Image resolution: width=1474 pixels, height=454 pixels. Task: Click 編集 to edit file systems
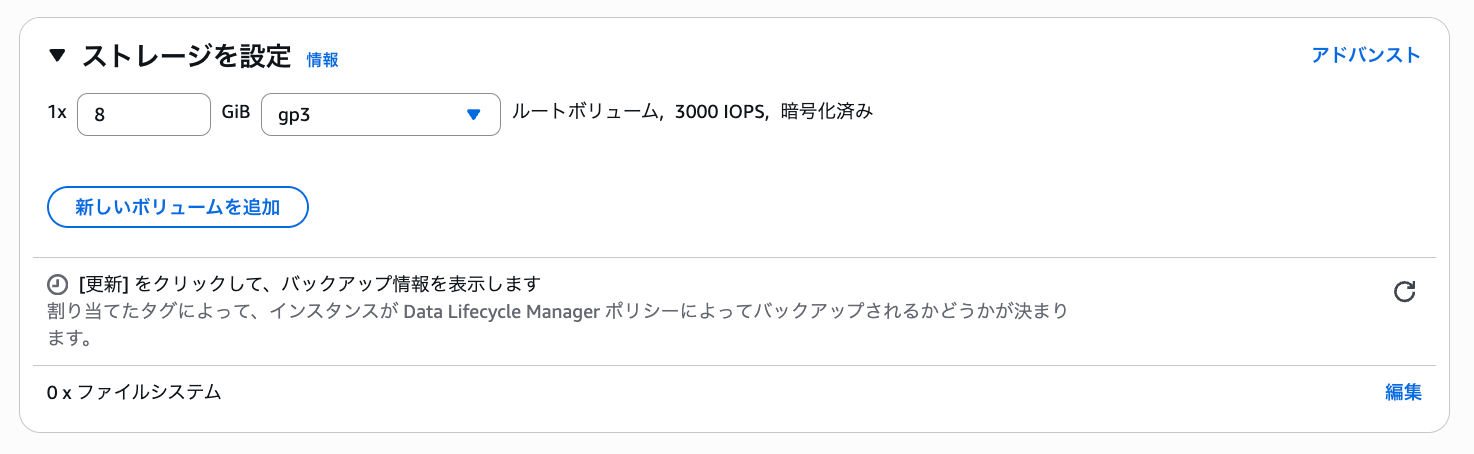tap(1403, 392)
